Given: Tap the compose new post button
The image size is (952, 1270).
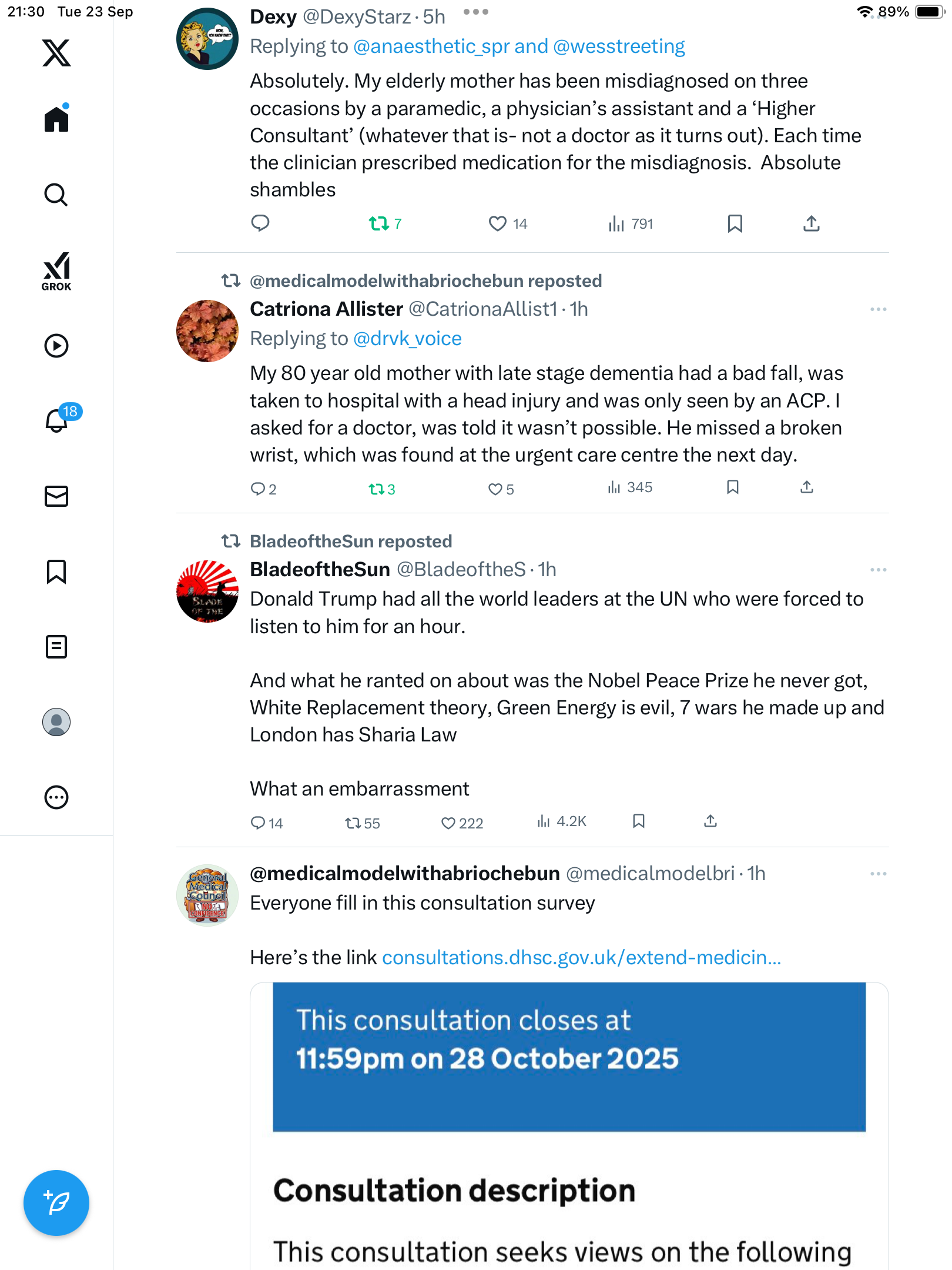Looking at the screenshot, I should [x=56, y=1202].
